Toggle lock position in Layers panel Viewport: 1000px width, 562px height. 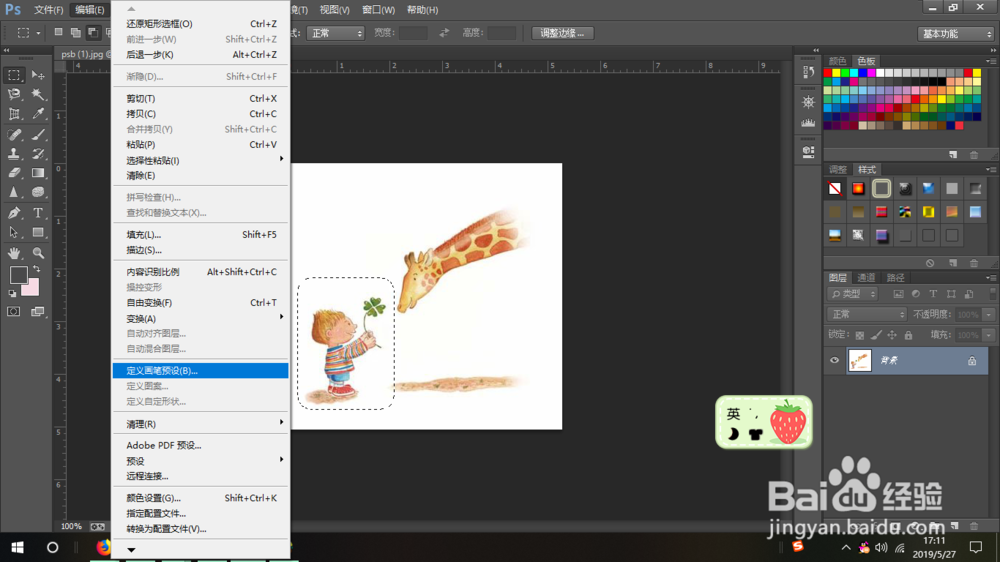point(892,335)
